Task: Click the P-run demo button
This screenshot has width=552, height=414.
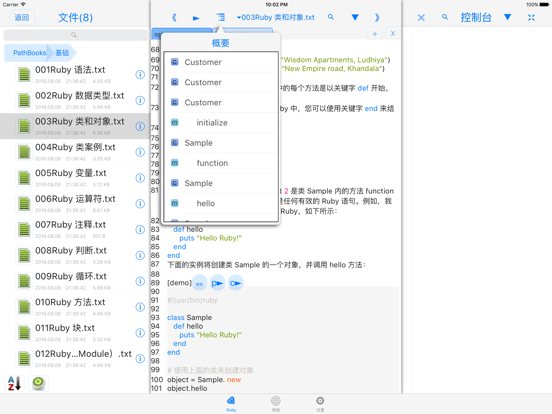Action: 218,283
